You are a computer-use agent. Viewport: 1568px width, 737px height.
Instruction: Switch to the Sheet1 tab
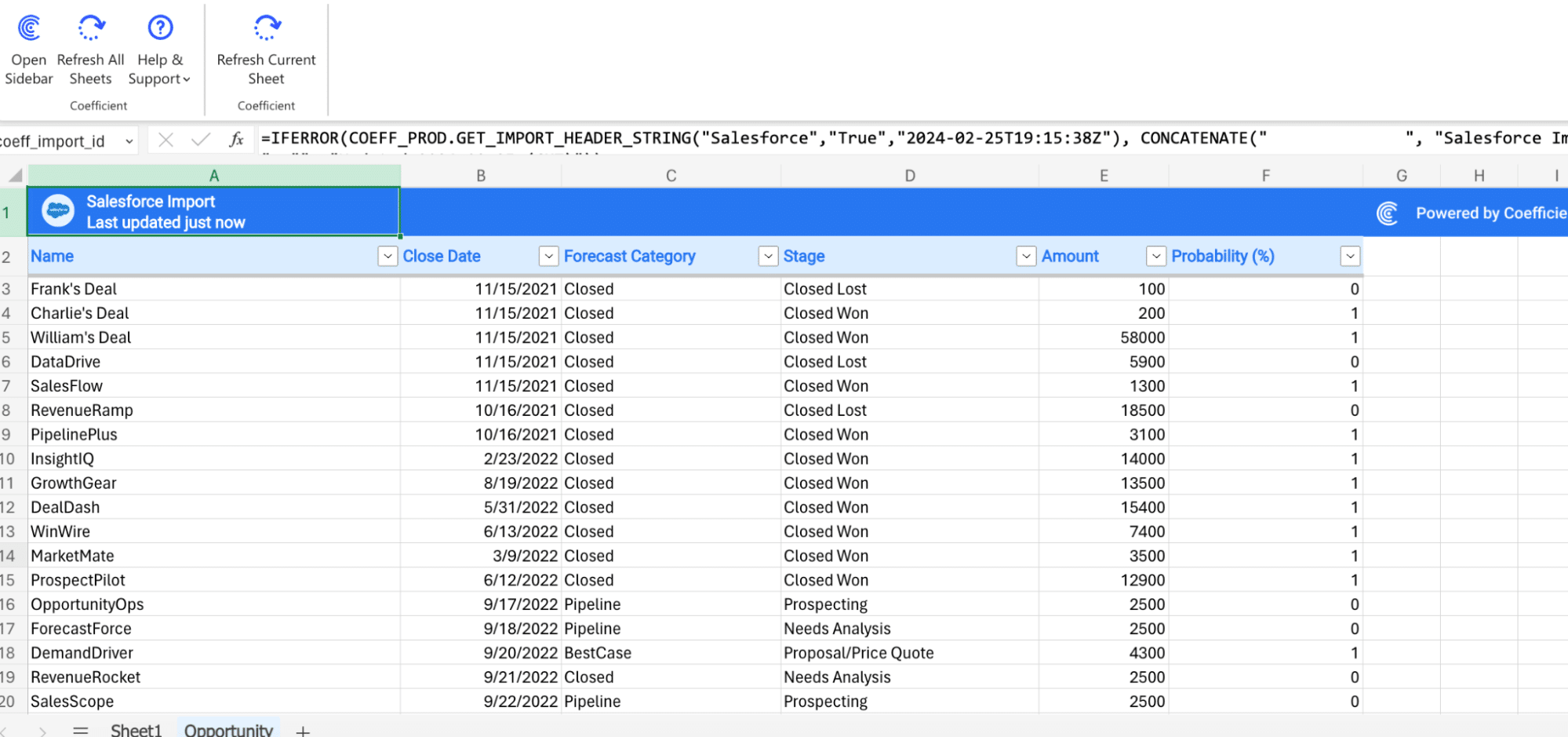pos(136,730)
